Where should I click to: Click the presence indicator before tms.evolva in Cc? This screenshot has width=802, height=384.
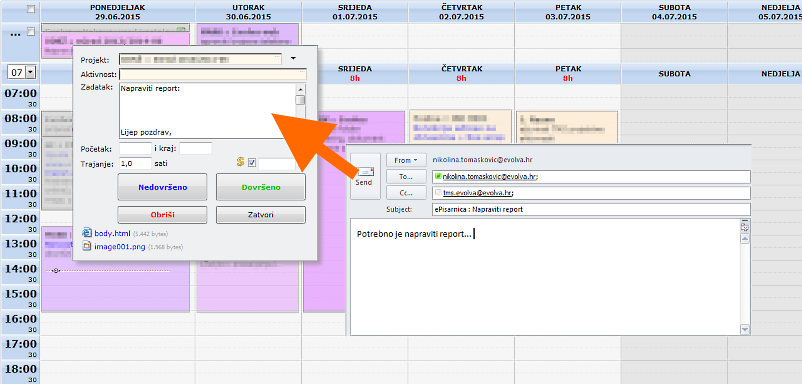tap(438, 193)
